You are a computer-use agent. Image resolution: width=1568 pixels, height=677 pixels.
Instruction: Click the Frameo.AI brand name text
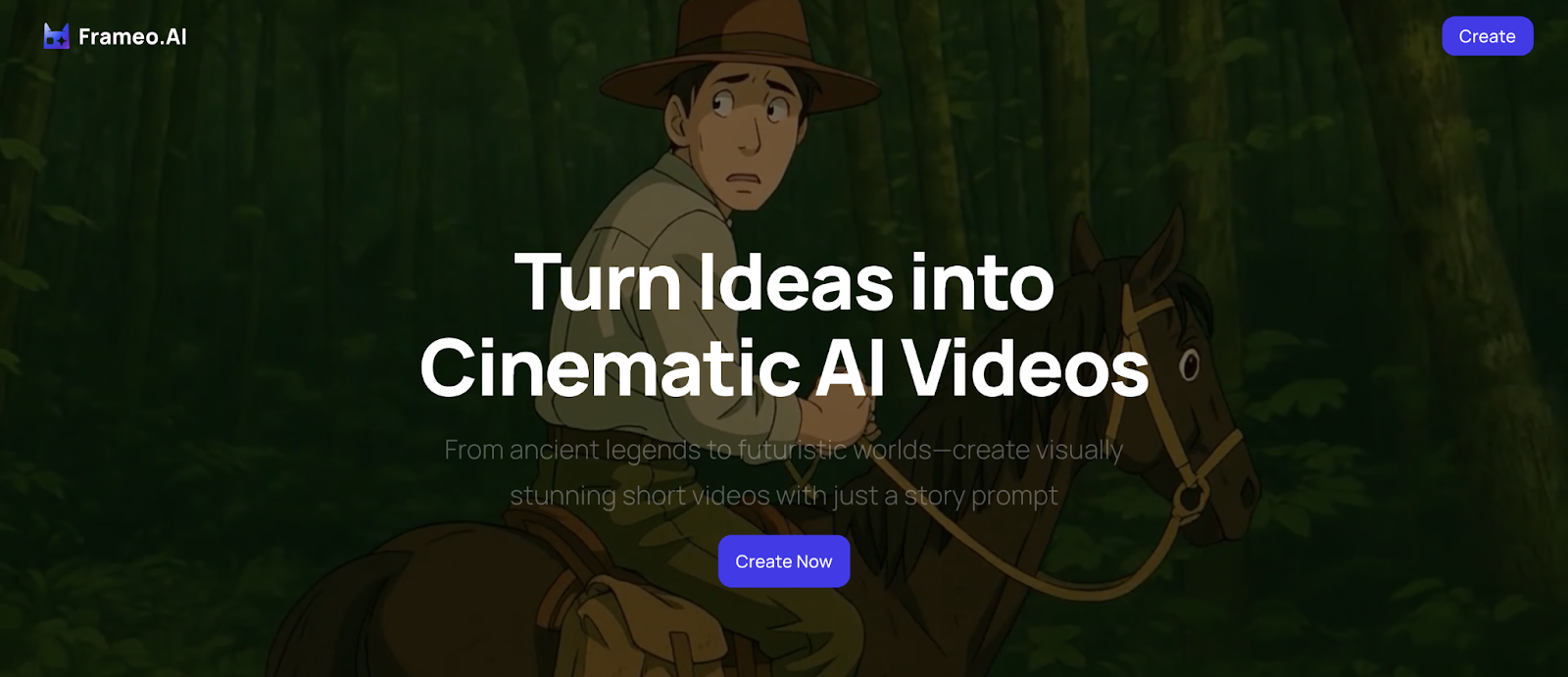point(132,37)
